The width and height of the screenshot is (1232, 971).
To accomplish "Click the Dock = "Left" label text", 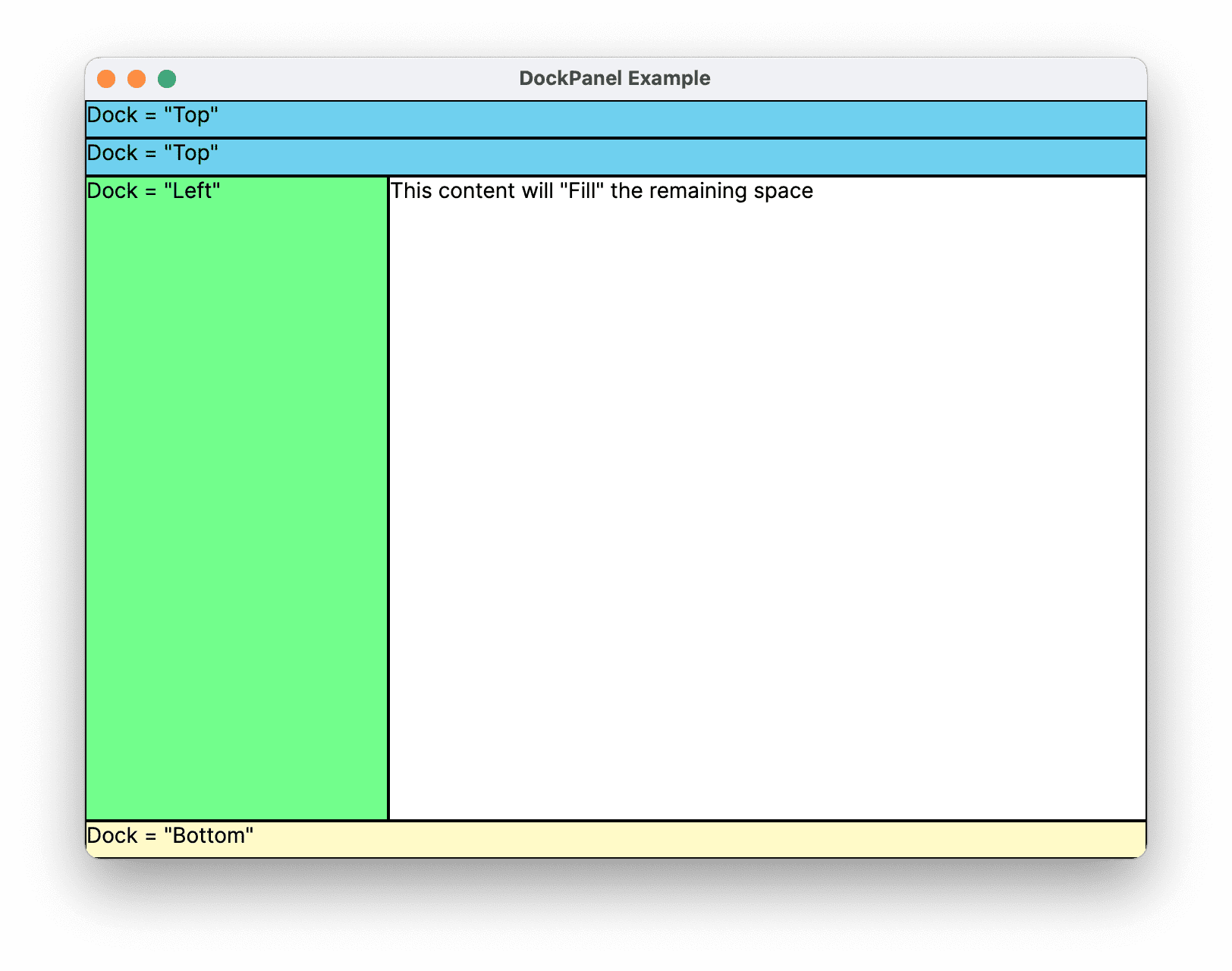I will click(153, 190).
